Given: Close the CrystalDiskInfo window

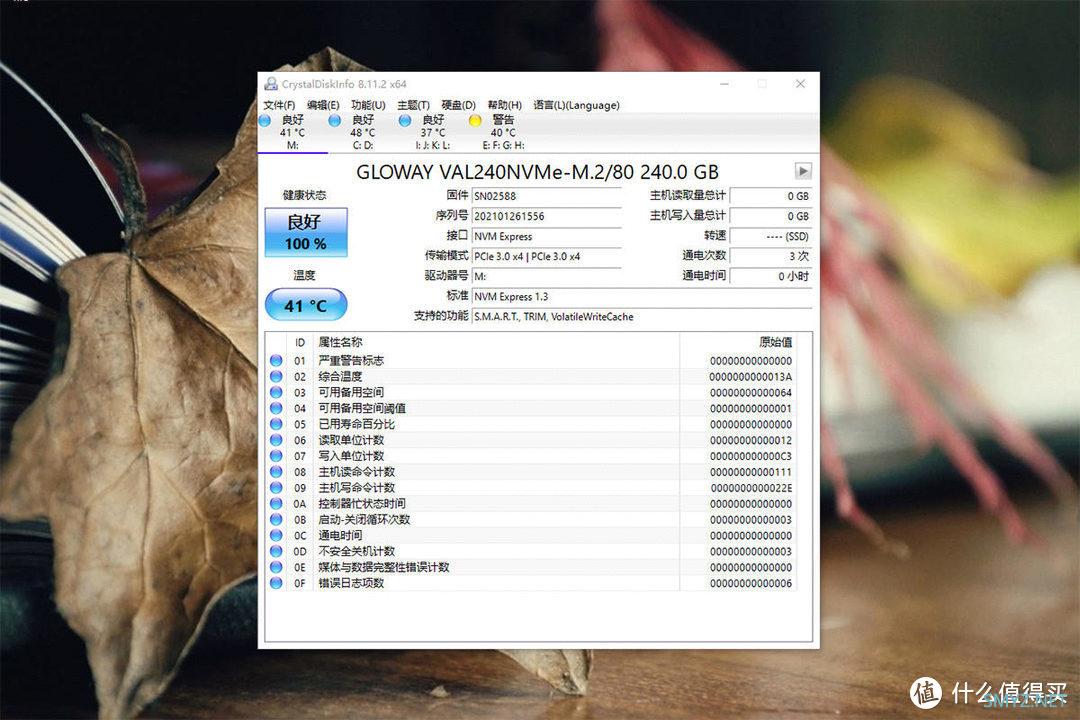Looking at the screenshot, I should click(x=800, y=83).
